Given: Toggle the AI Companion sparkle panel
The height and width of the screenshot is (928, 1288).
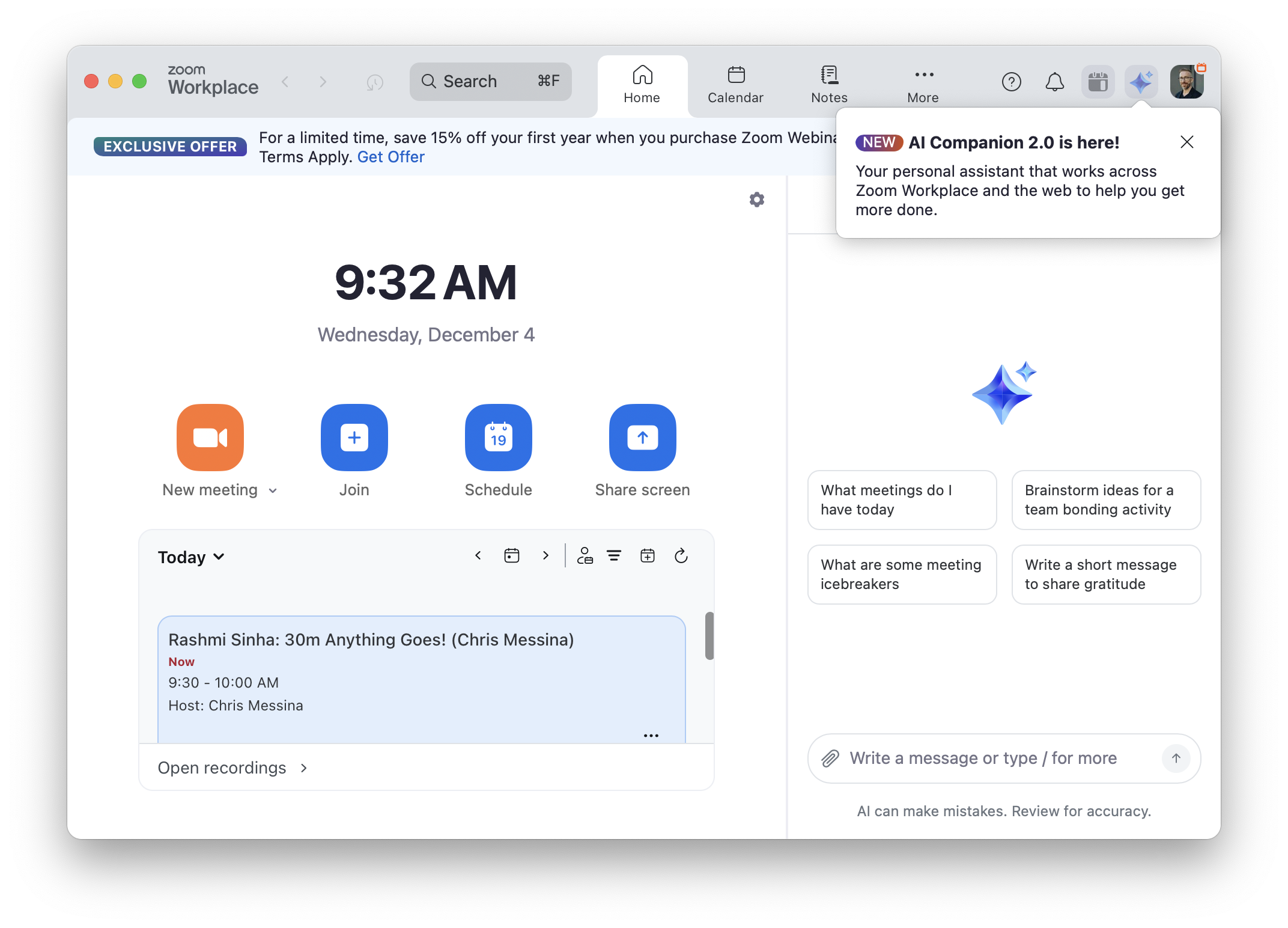Looking at the screenshot, I should click(1140, 82).
